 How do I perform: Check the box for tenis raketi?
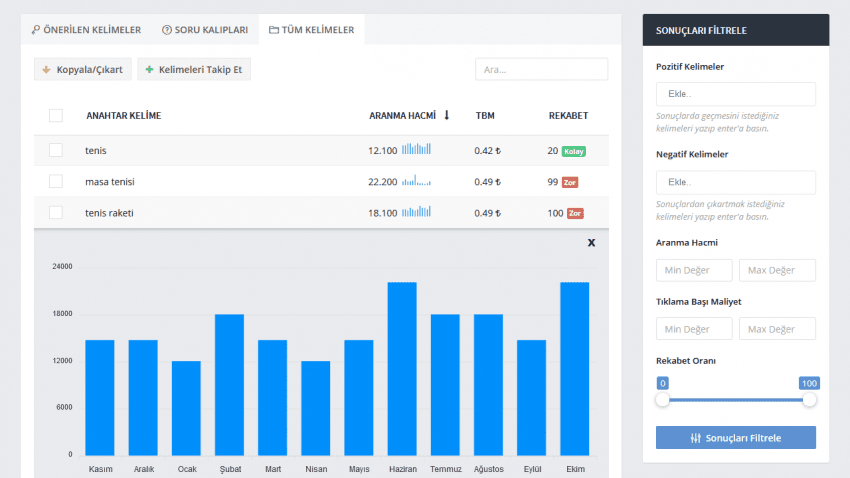(56, 212)
